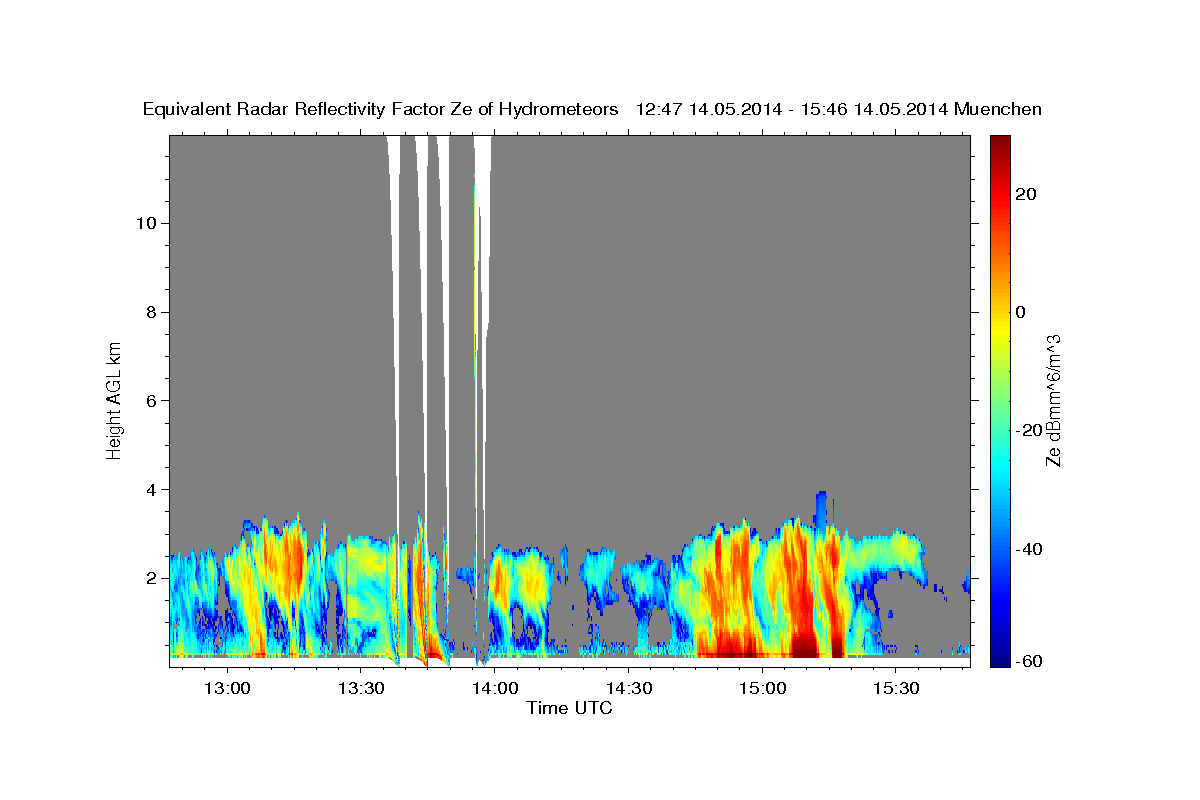Click the red echo column near 13:15
The width and height of the screenshot is (1200, 800).
pos(292,565)
